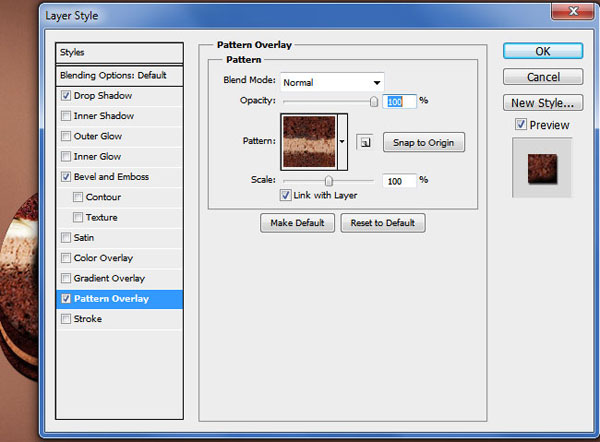Select the Inner Shadow label
The image size is (600, 442).
pyautogui.click(x=104, y=116)
